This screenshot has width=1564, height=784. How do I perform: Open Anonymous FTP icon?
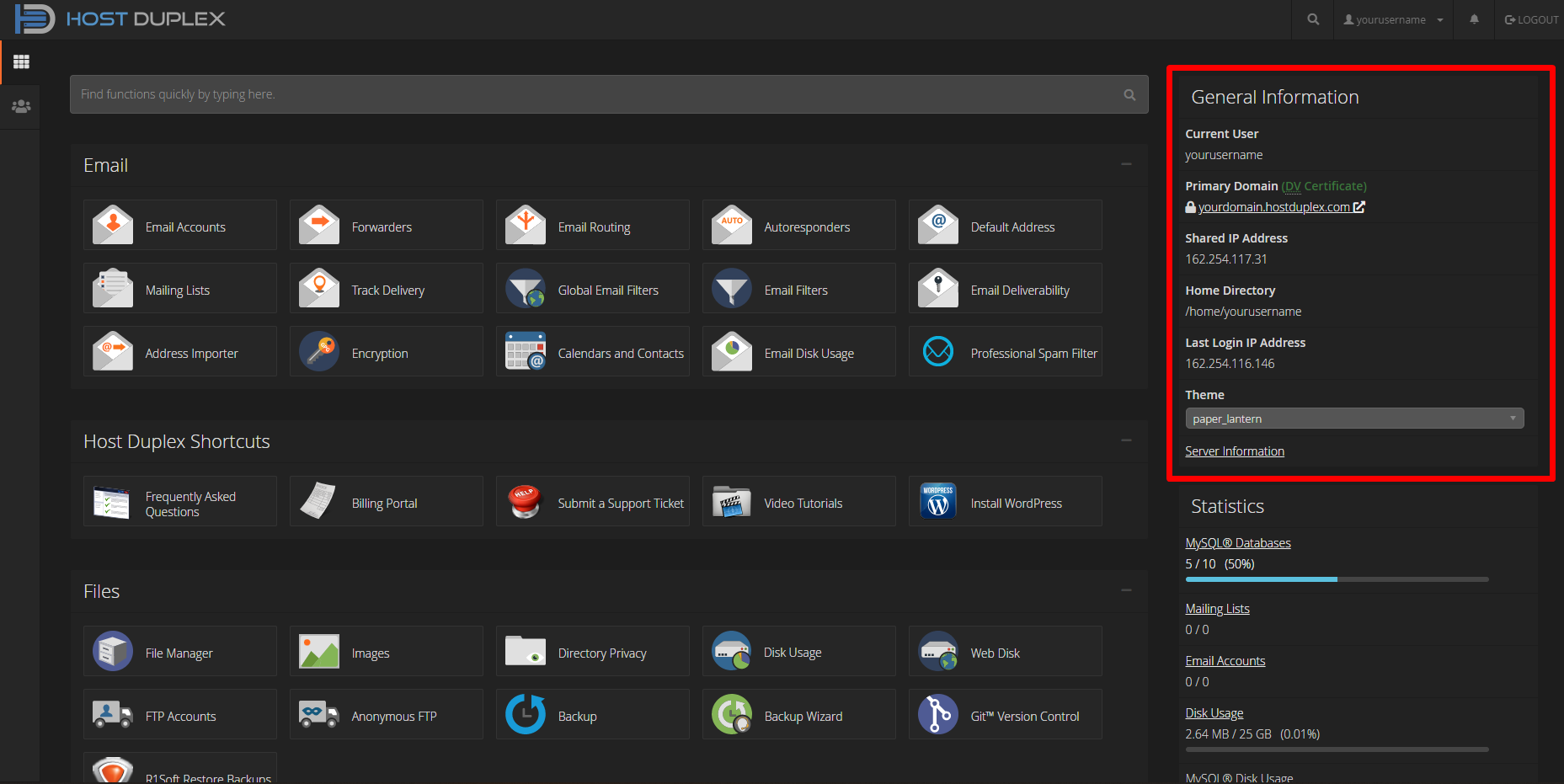(x=319, y=714)
